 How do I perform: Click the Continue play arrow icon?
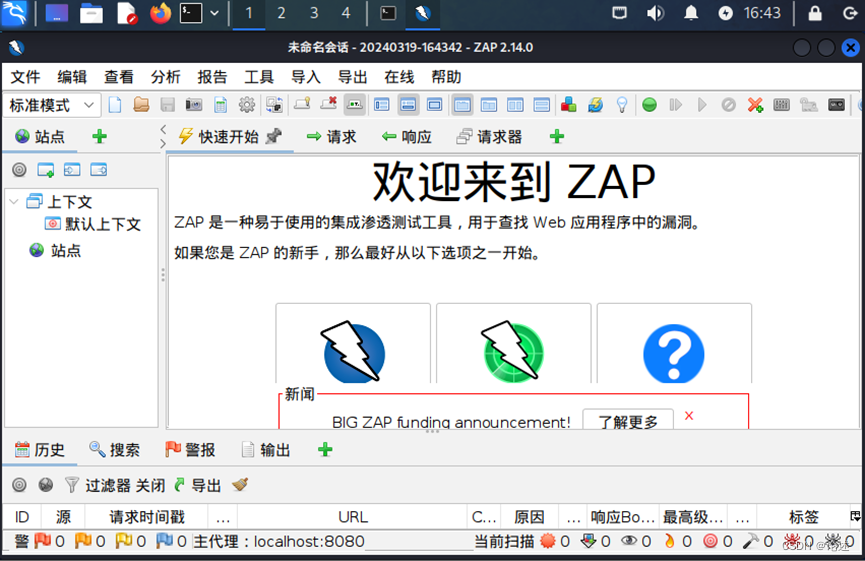pyautogui.click(x=702, y=105)
